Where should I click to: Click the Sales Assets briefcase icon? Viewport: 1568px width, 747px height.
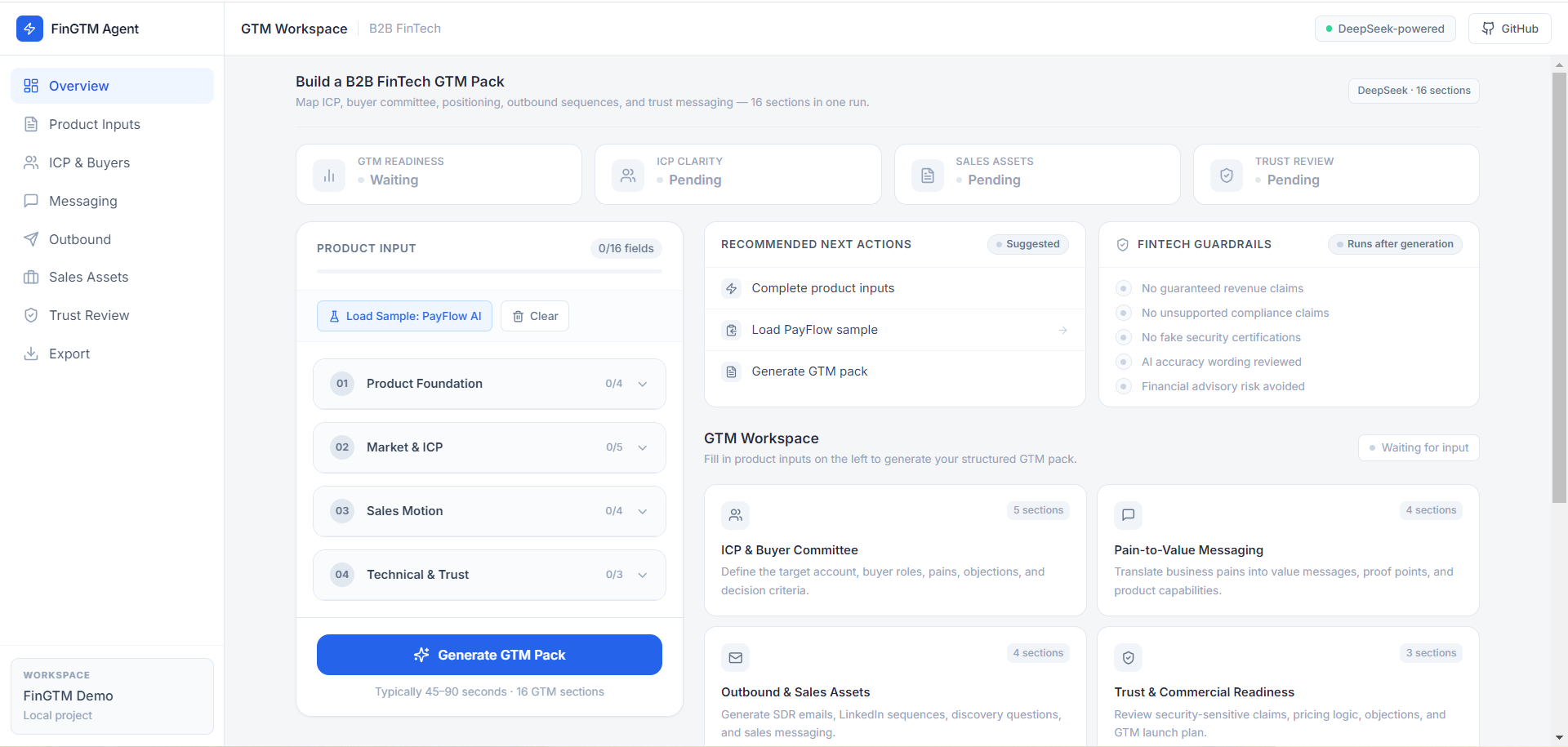(31, 277)
